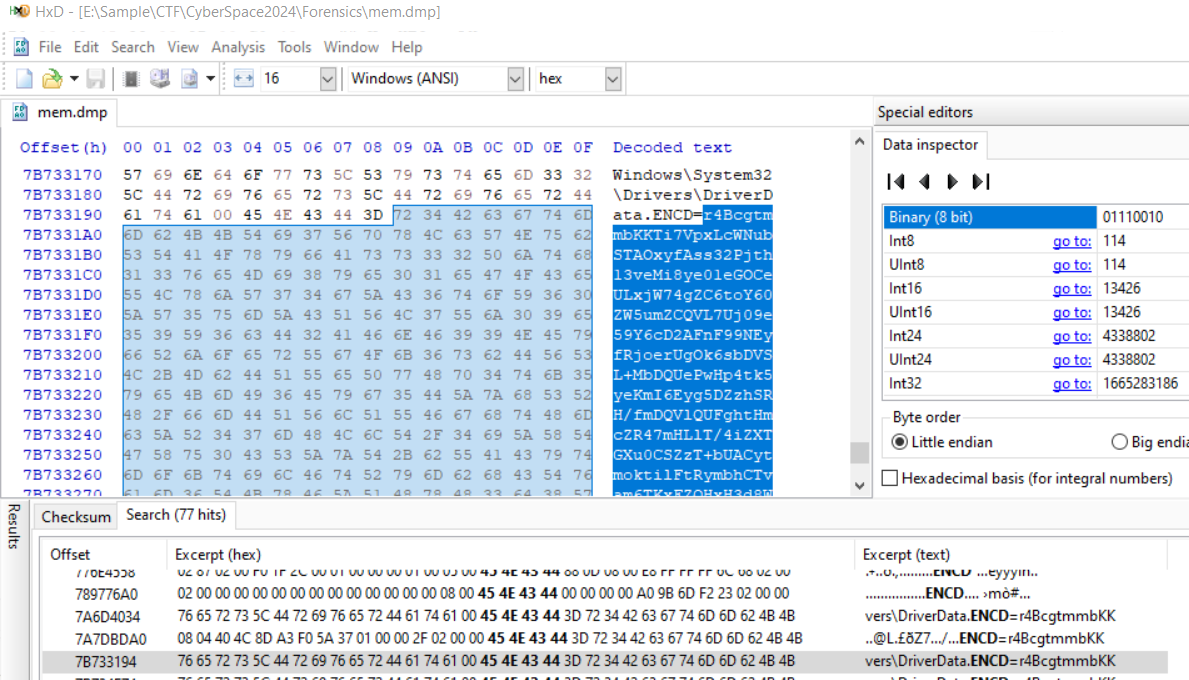Viewport: 1189px width, 680px height.
Task: Switch to the Checksum tab
Action: [x=76, y=516]
